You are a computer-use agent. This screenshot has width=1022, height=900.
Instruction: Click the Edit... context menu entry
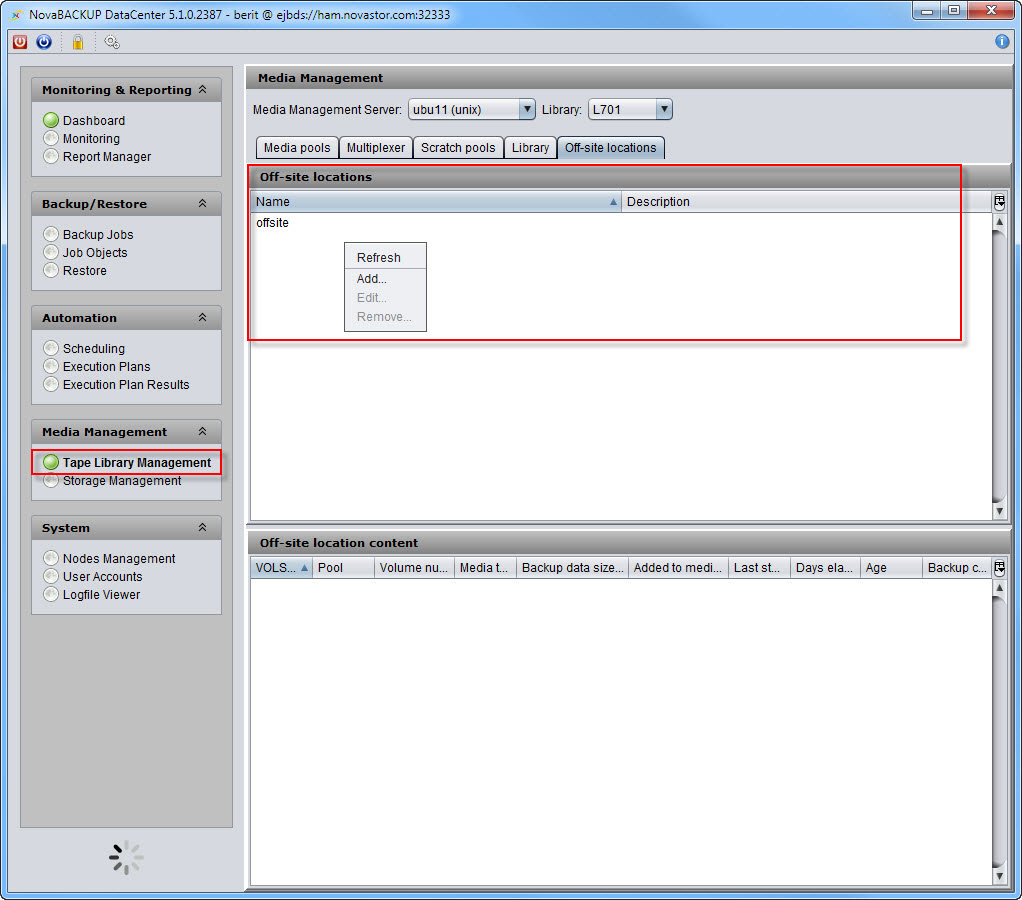(385, 298)
